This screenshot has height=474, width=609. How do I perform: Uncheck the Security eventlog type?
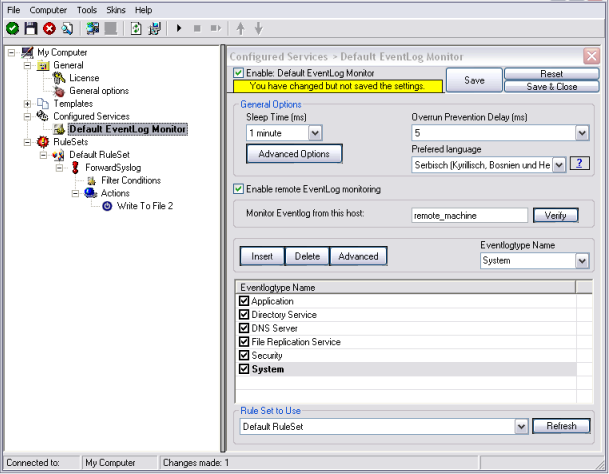(x=244, y=355)
